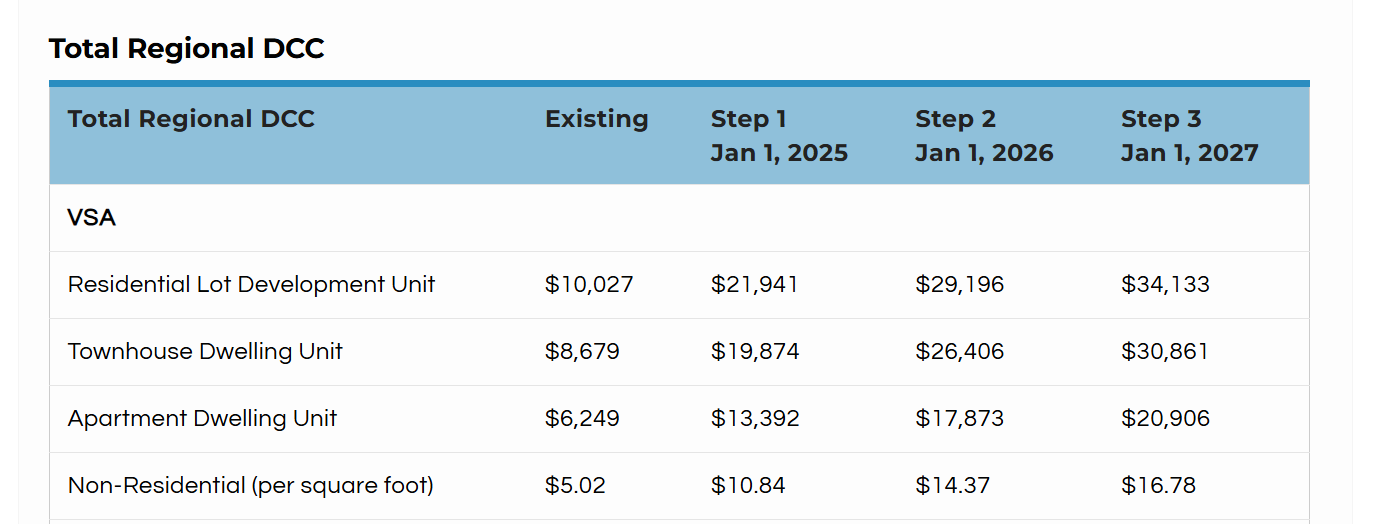Screen dimensions: 1373x524
Task: Click the $14.37 non-residential Step 2 rate
Action: click(952, 486)
